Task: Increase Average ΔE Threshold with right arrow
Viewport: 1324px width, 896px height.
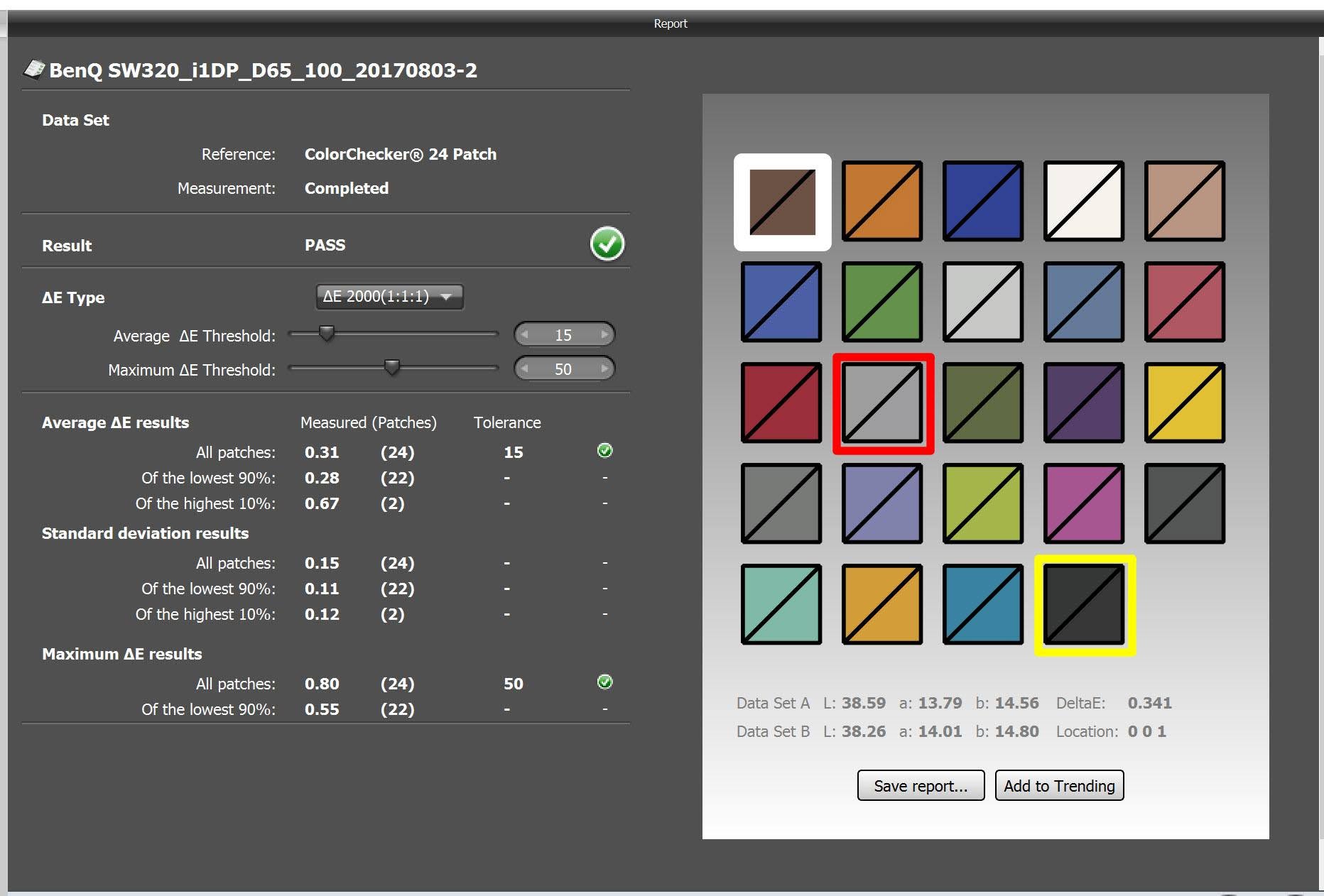Action: tap(604, 334)
